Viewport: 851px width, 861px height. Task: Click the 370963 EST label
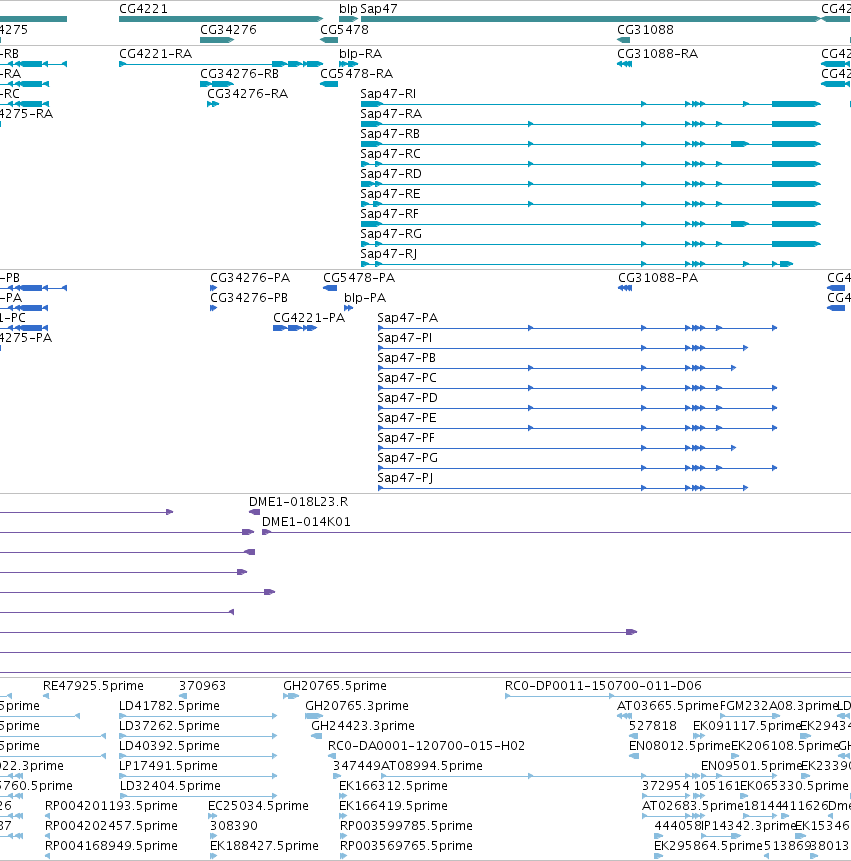[202, 686]
